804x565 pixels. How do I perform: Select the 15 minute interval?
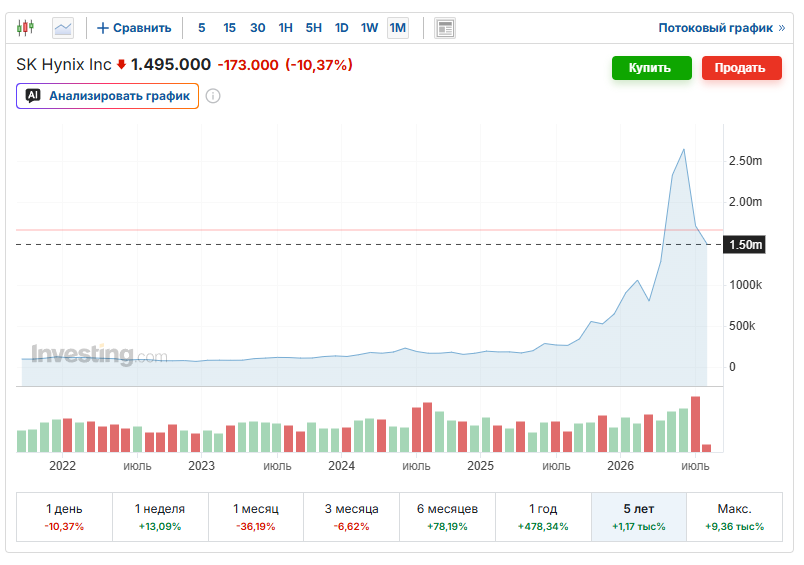(x=229, y=28)
